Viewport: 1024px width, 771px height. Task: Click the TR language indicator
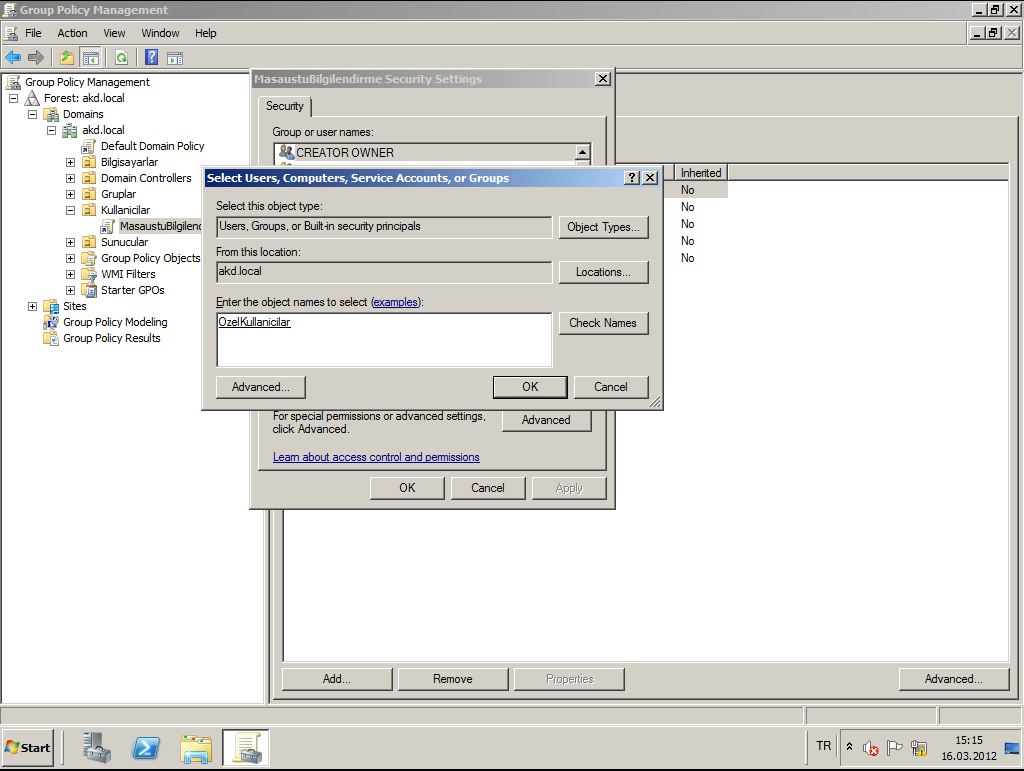(x=824, y=746)
